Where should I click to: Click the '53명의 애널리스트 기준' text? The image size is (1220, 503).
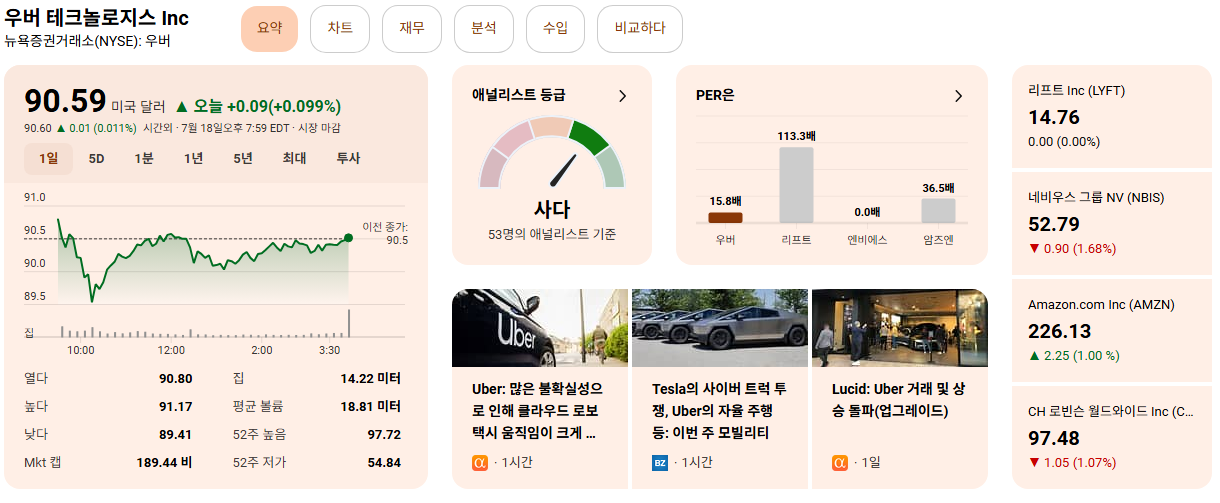[552, 235]
